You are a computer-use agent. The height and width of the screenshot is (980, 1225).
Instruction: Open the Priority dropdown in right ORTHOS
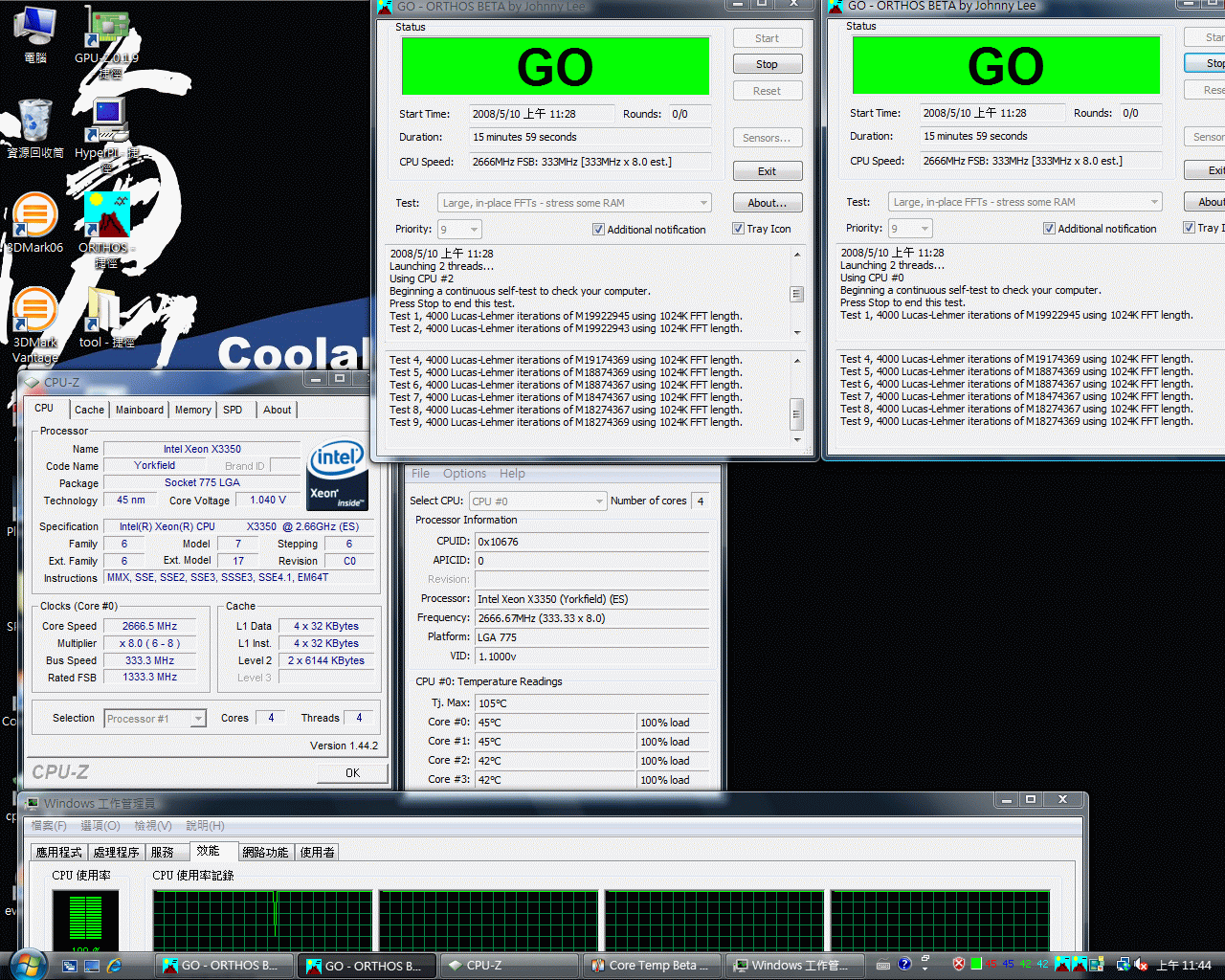pyautogui.click(x=910, y=229)
